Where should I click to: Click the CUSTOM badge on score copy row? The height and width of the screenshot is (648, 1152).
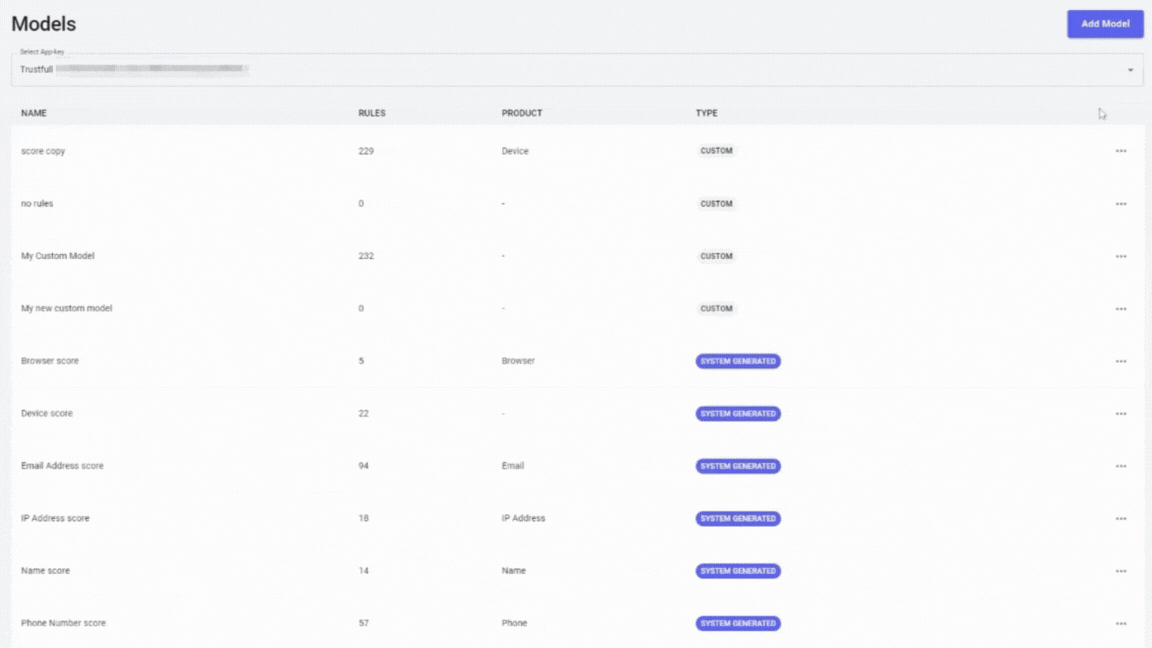coord(716,151)
